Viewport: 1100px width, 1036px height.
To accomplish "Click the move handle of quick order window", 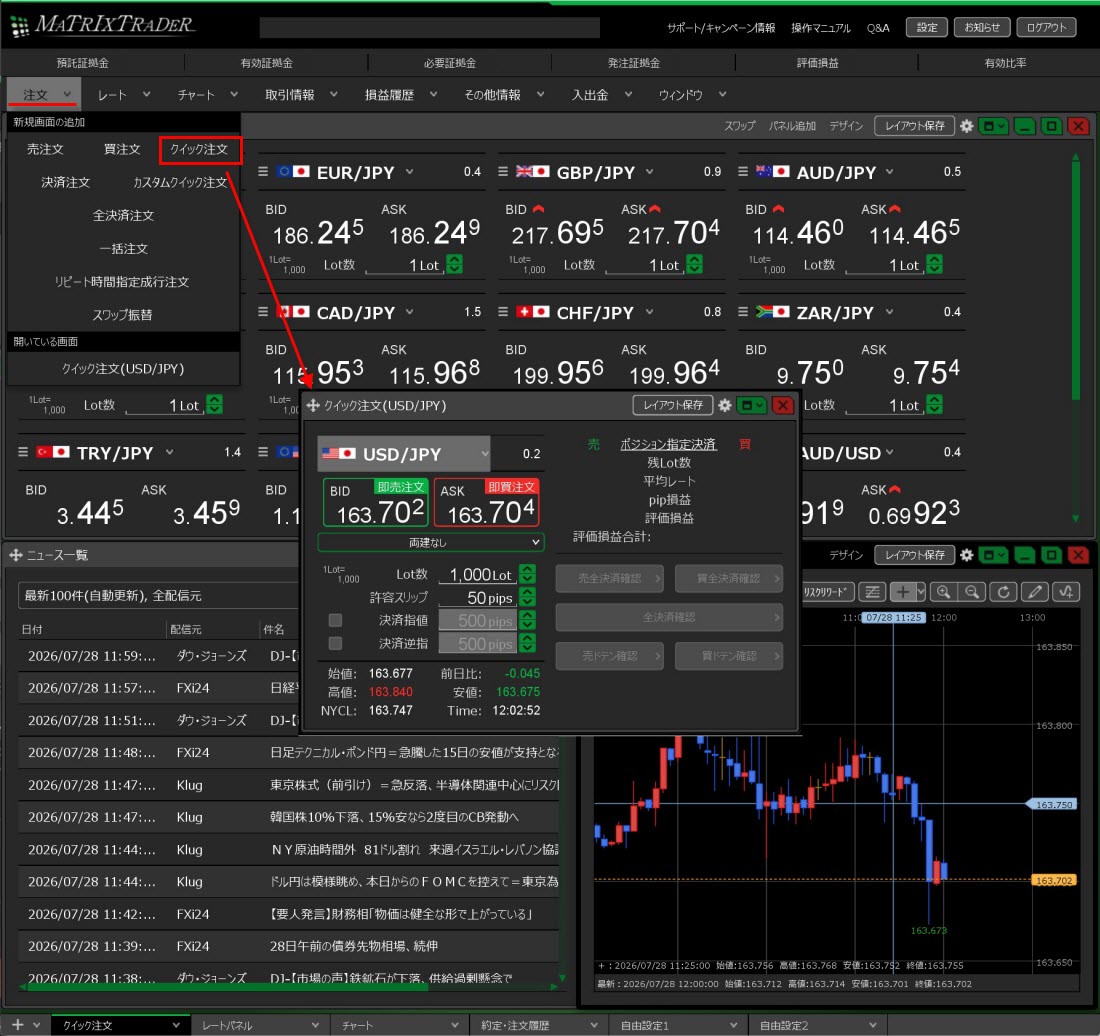I will pos(313,405).
